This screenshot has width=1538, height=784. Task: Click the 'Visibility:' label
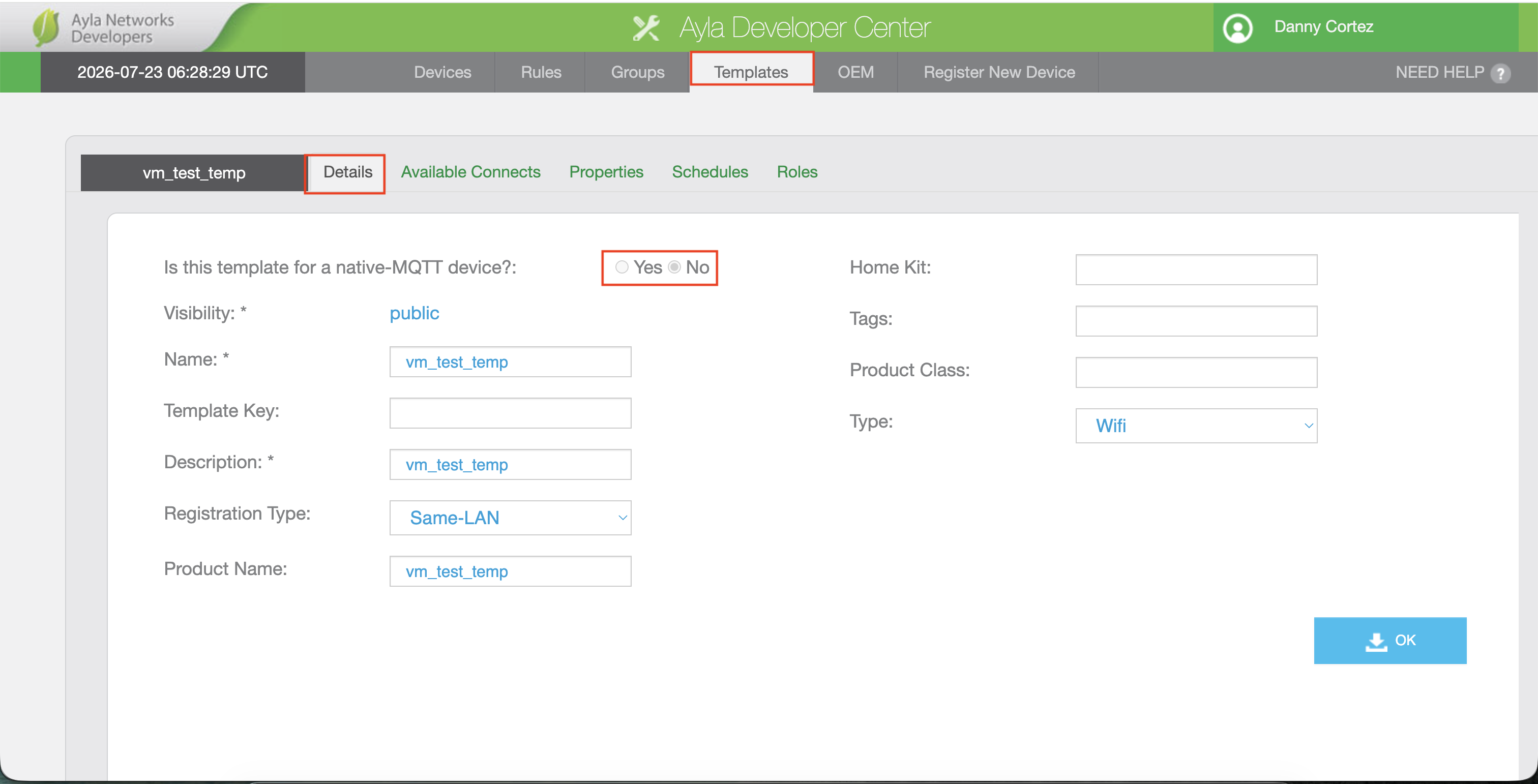[x=205, y=313]
